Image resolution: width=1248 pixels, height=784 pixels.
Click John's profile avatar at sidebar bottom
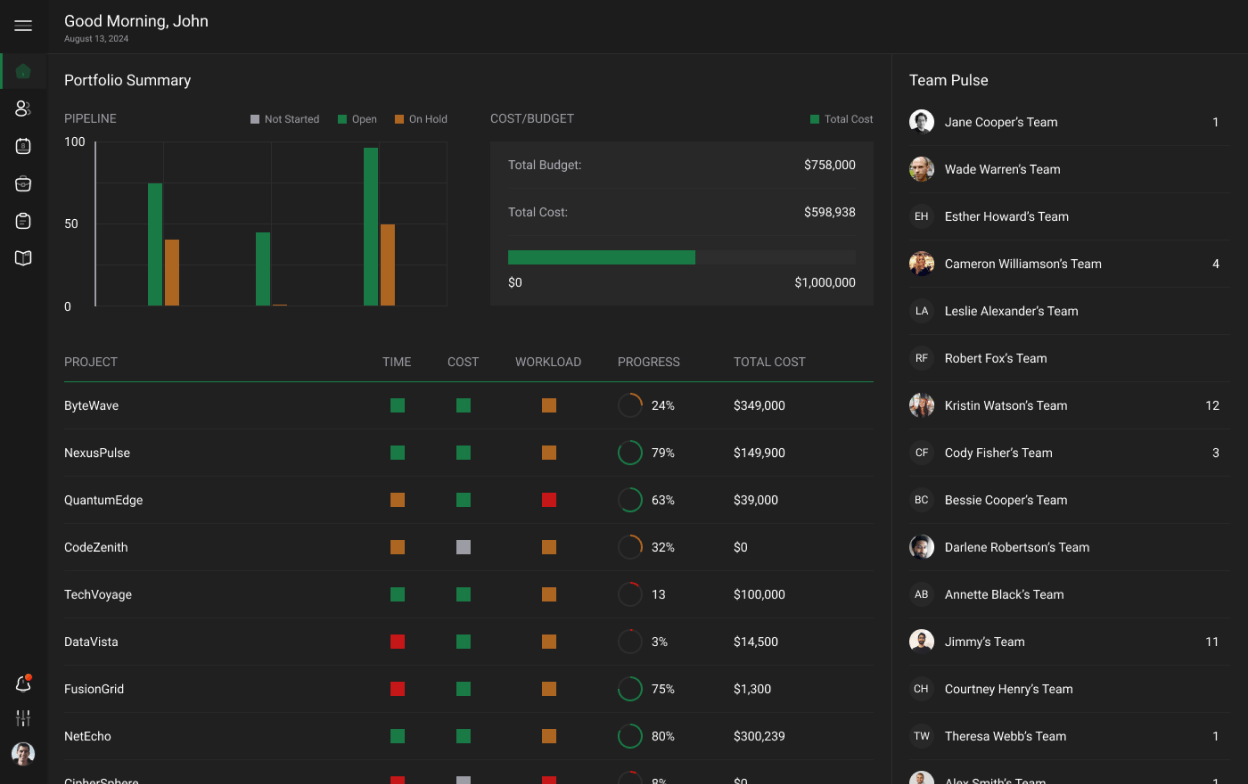coord(23,753)
